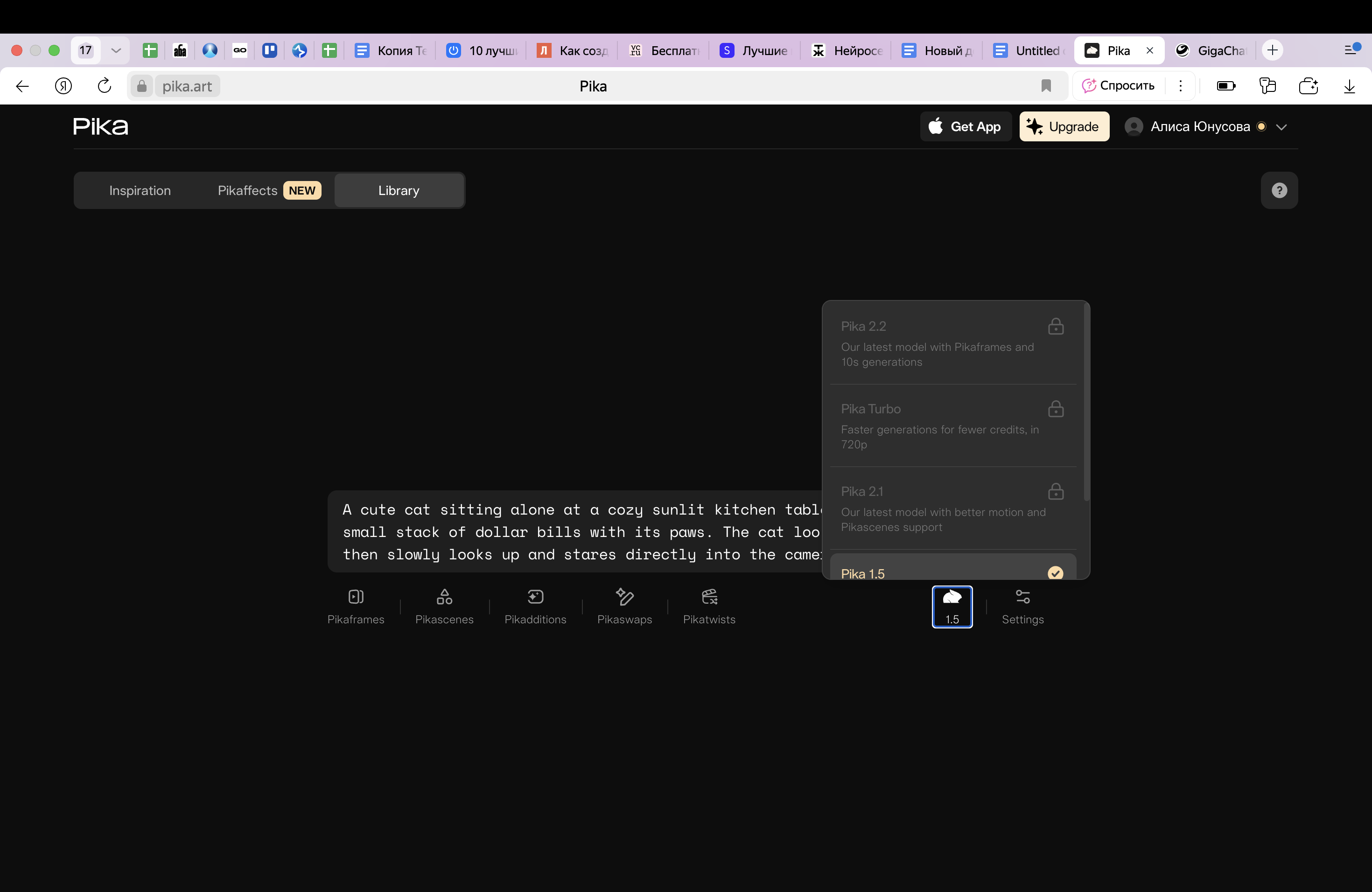Open the downloads arrow icon
The image size is (1372, 892).
point(1350,86)
